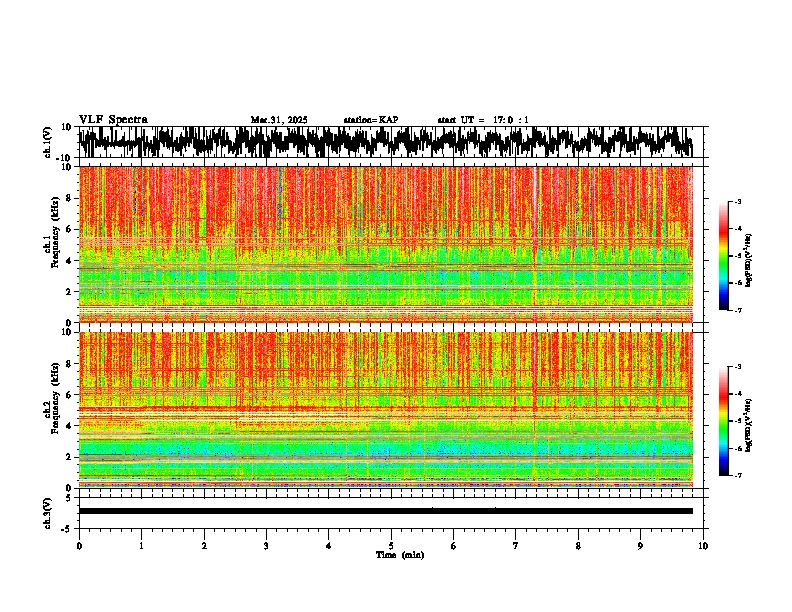Click the 8 kHz tick label of ch.2 spectrogram

tap(69, 364)
